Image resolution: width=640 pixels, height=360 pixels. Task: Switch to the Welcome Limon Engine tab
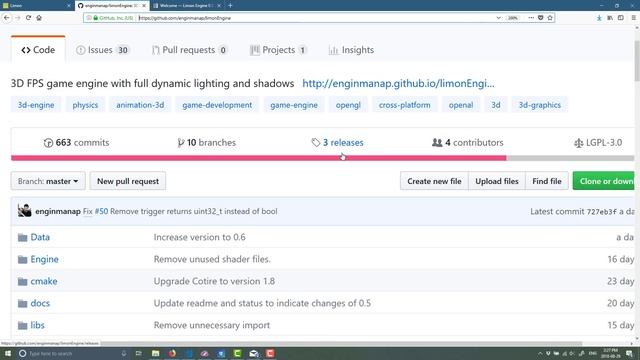point(187,6)
